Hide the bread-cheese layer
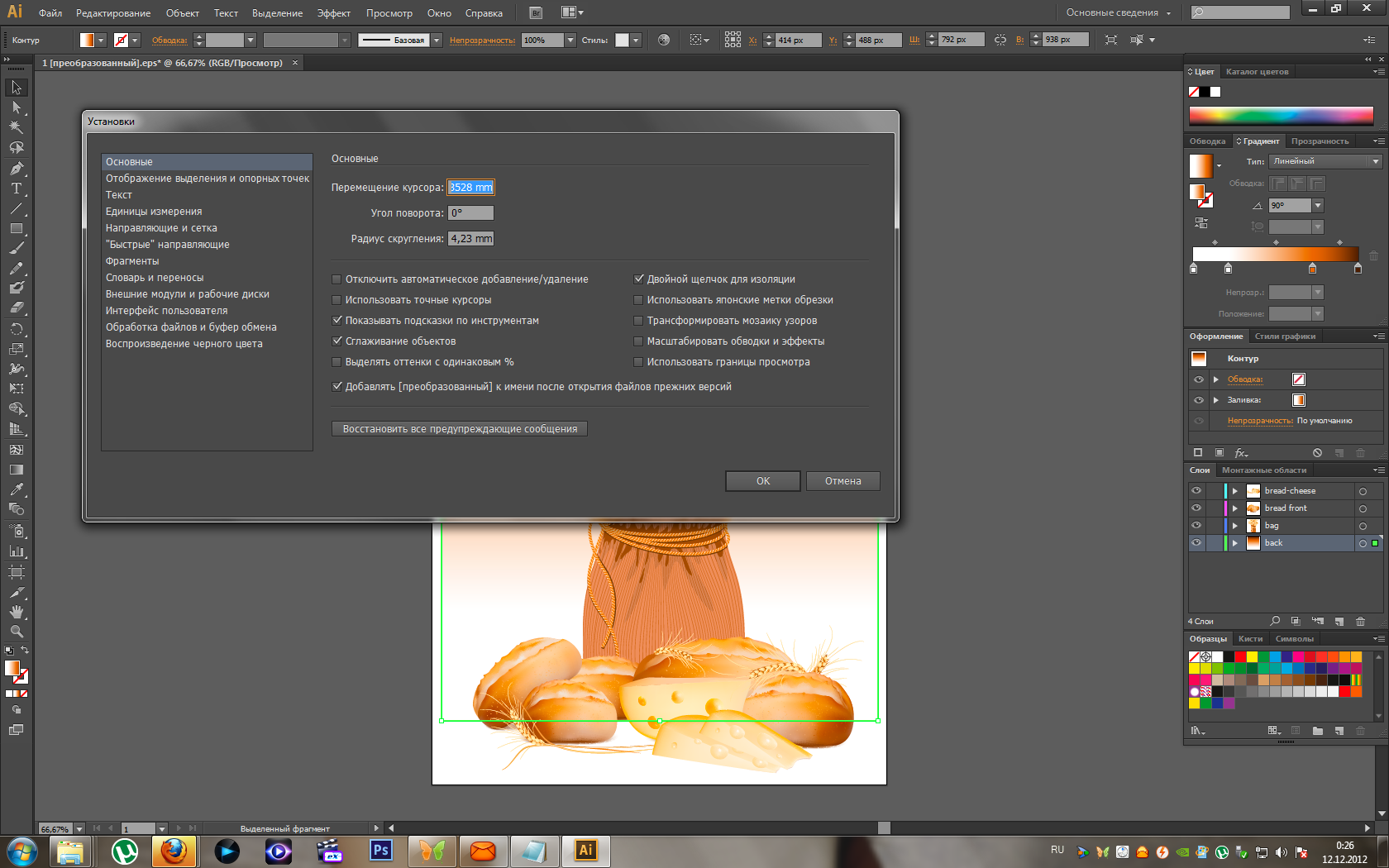The image size is (1389, 868). click(1196, 491)
